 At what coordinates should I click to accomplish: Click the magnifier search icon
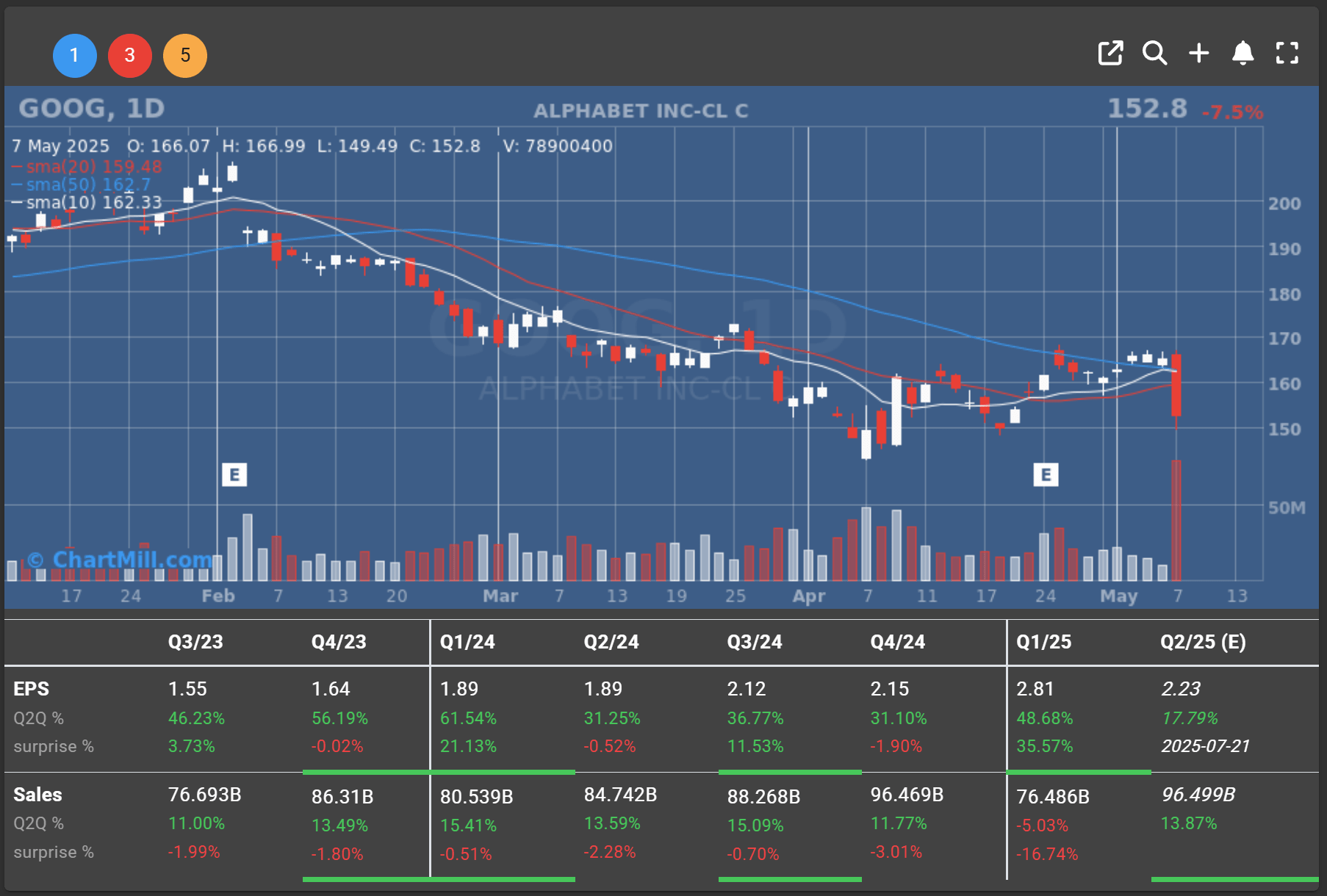tap(1154, 53)
